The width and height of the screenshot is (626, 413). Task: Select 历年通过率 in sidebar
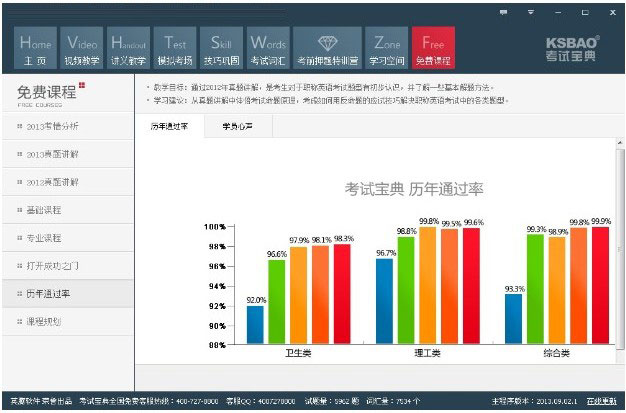pos(68,294)
